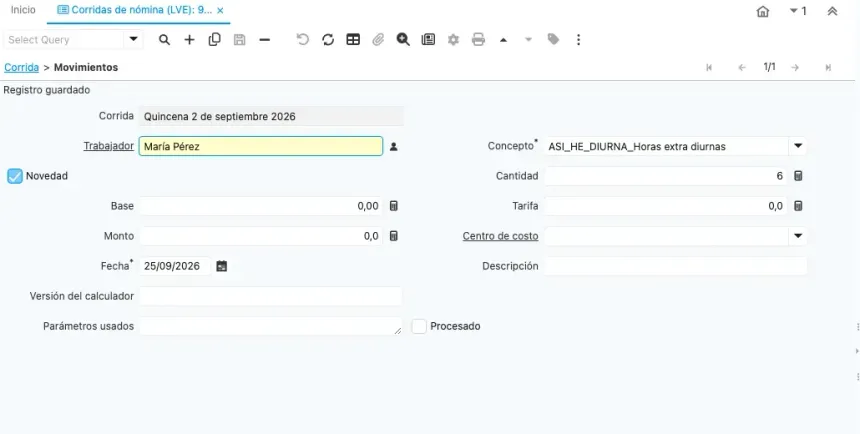Click the Search (magnifier) toolbar icon
860x434 pixels.
pyautogui.click(x=164, y=40)
